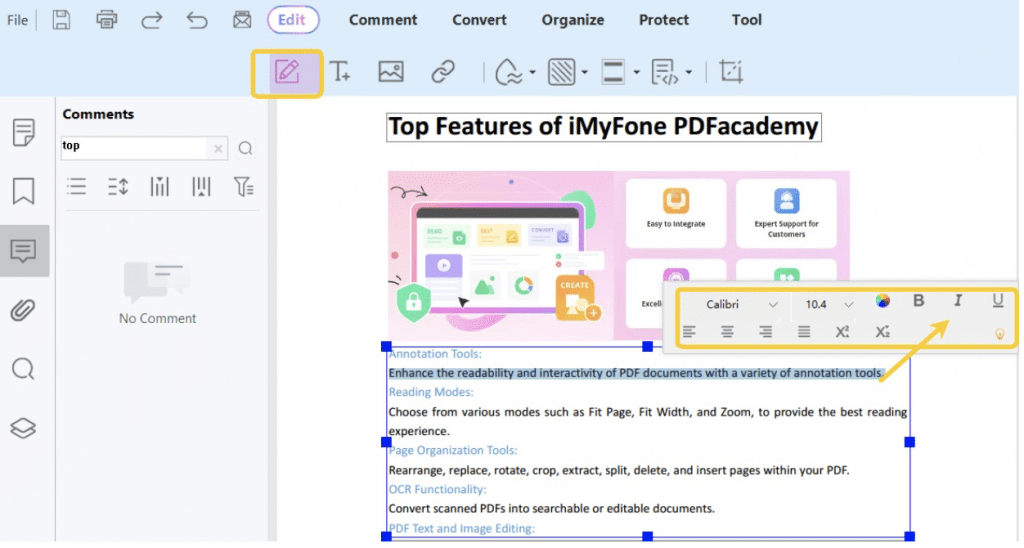Click the Reading Modes heading

click(x=431, y=394)
